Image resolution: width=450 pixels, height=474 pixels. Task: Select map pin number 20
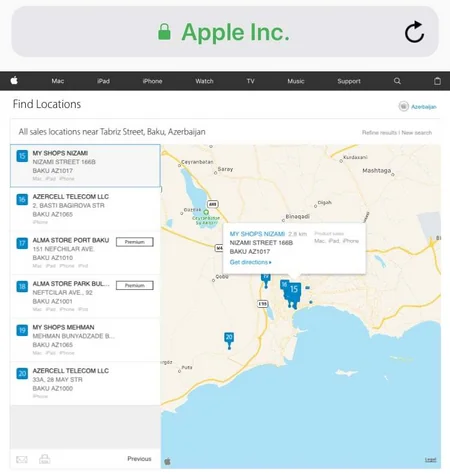point(229,340)
